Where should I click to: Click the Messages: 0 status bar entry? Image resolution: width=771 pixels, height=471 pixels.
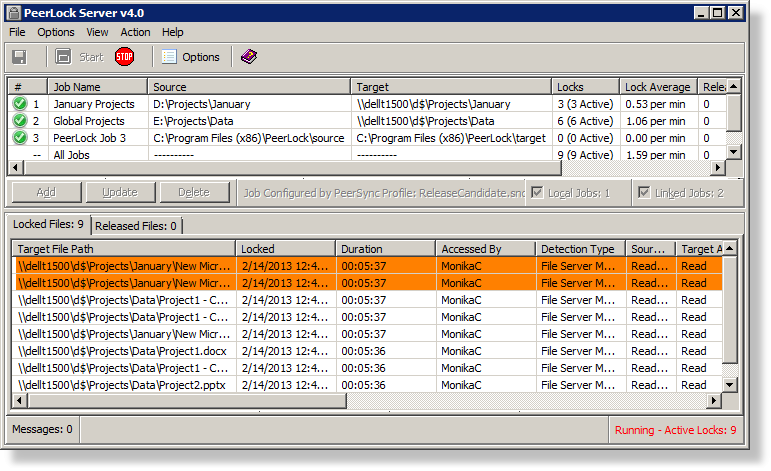(x=42, y=429)
